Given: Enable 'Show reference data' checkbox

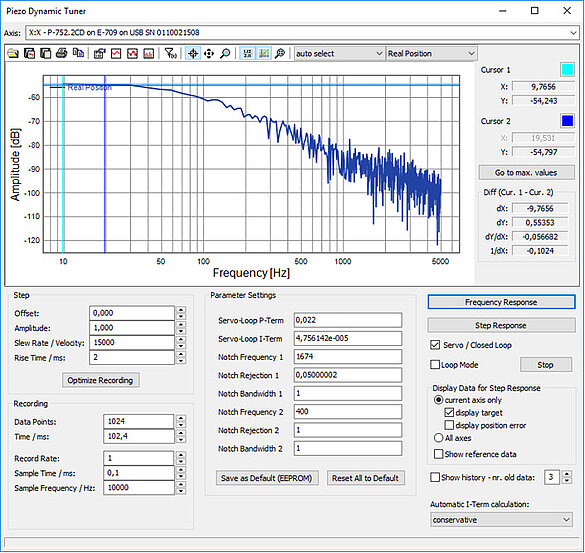Looking at the screenshot, I should [x=438, y=454].
